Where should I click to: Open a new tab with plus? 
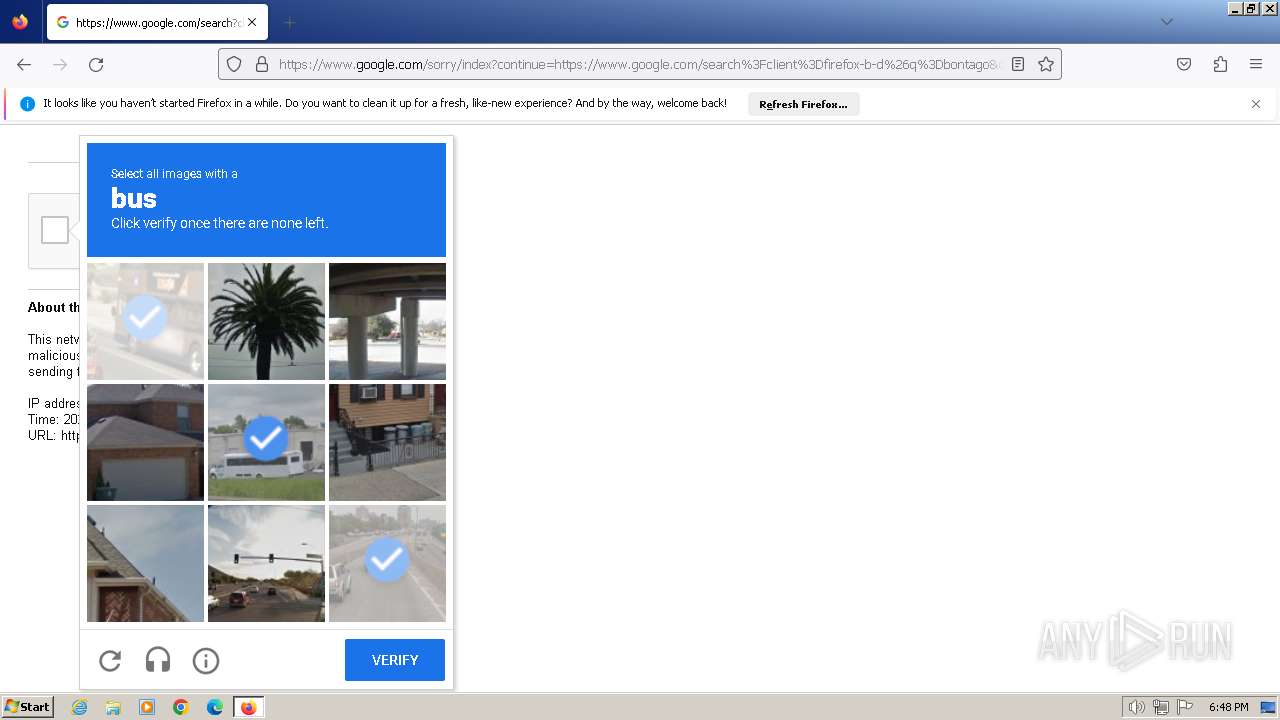(289, 22)
